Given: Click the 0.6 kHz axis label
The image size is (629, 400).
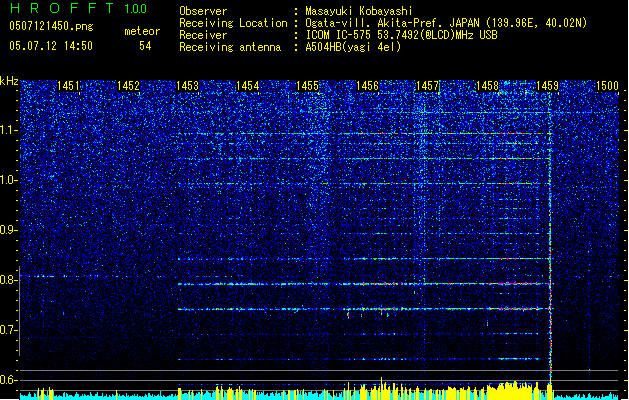Looking at the screenshot, I should coord(9,380).
